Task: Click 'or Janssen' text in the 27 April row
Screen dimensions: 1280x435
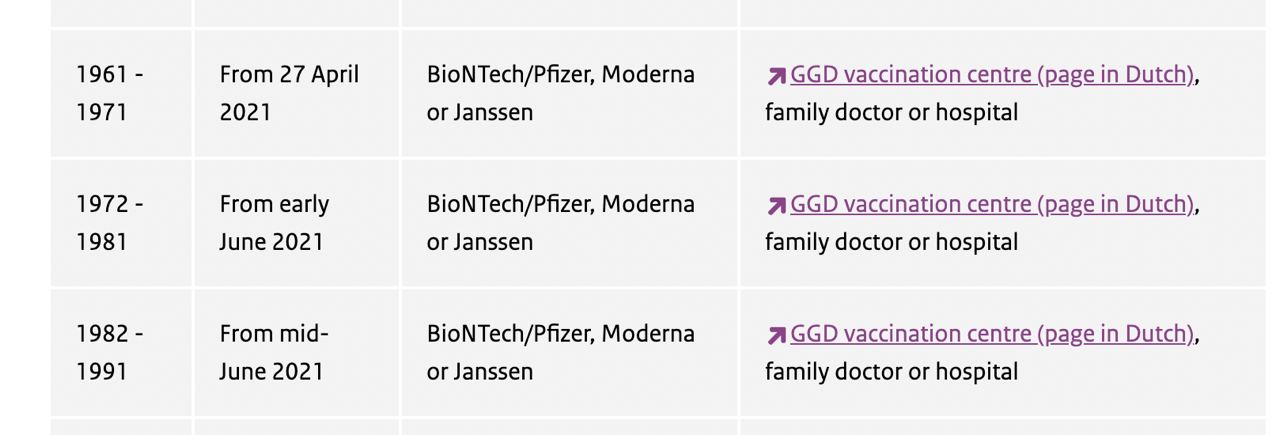Action: pyautogui.click(x=480, y=112)
